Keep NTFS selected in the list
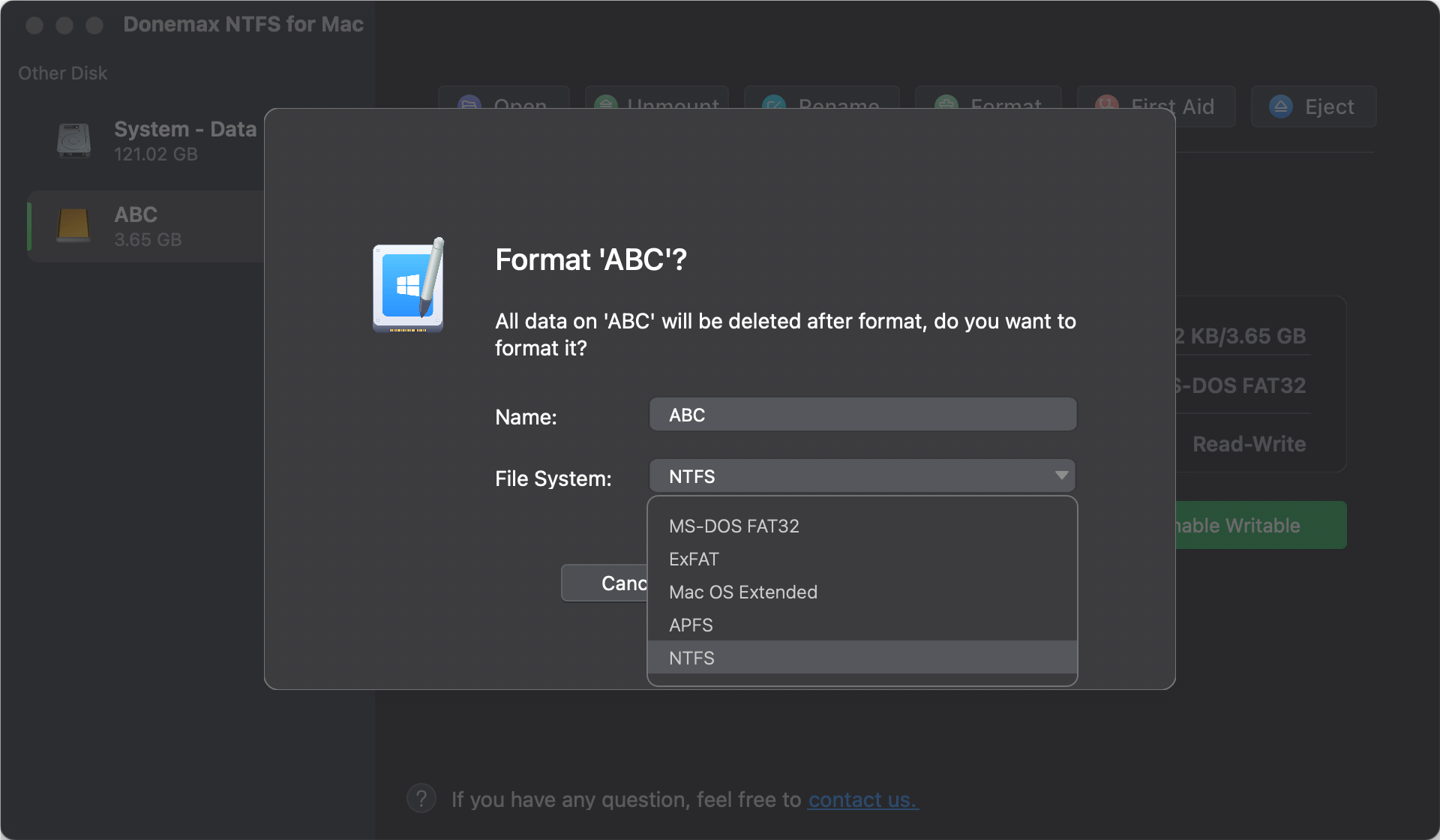This screenshot has height=840, width=1440. [691, 658]
